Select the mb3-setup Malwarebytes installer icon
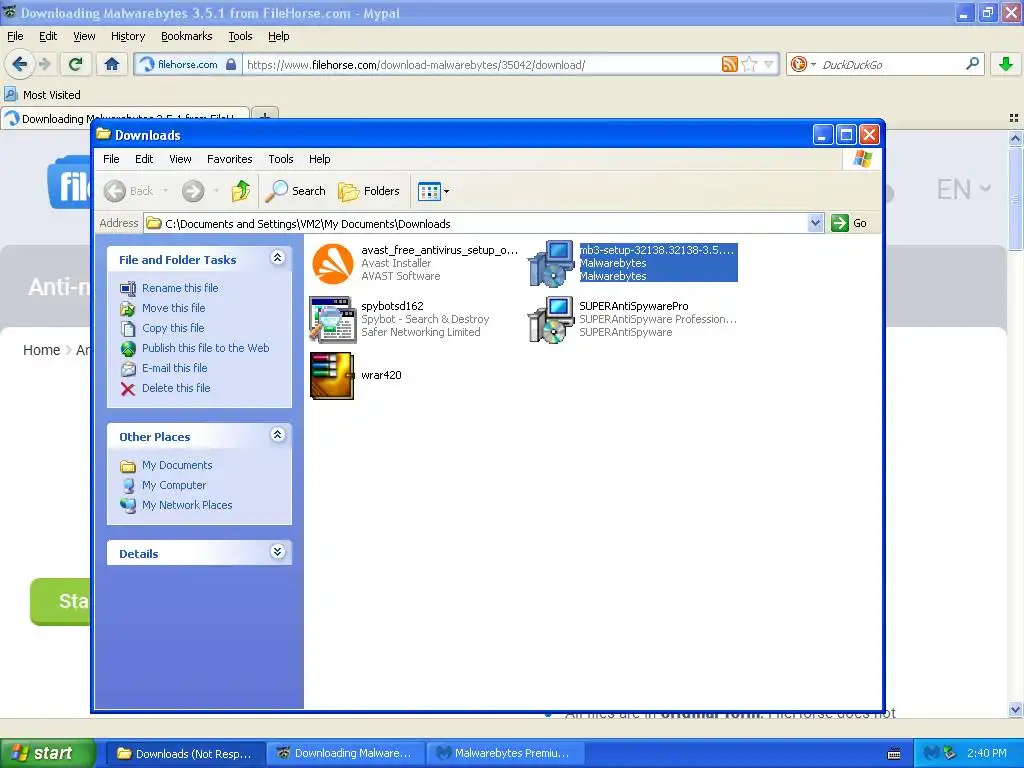The image size is (1024, 768). tap(551, 264)
